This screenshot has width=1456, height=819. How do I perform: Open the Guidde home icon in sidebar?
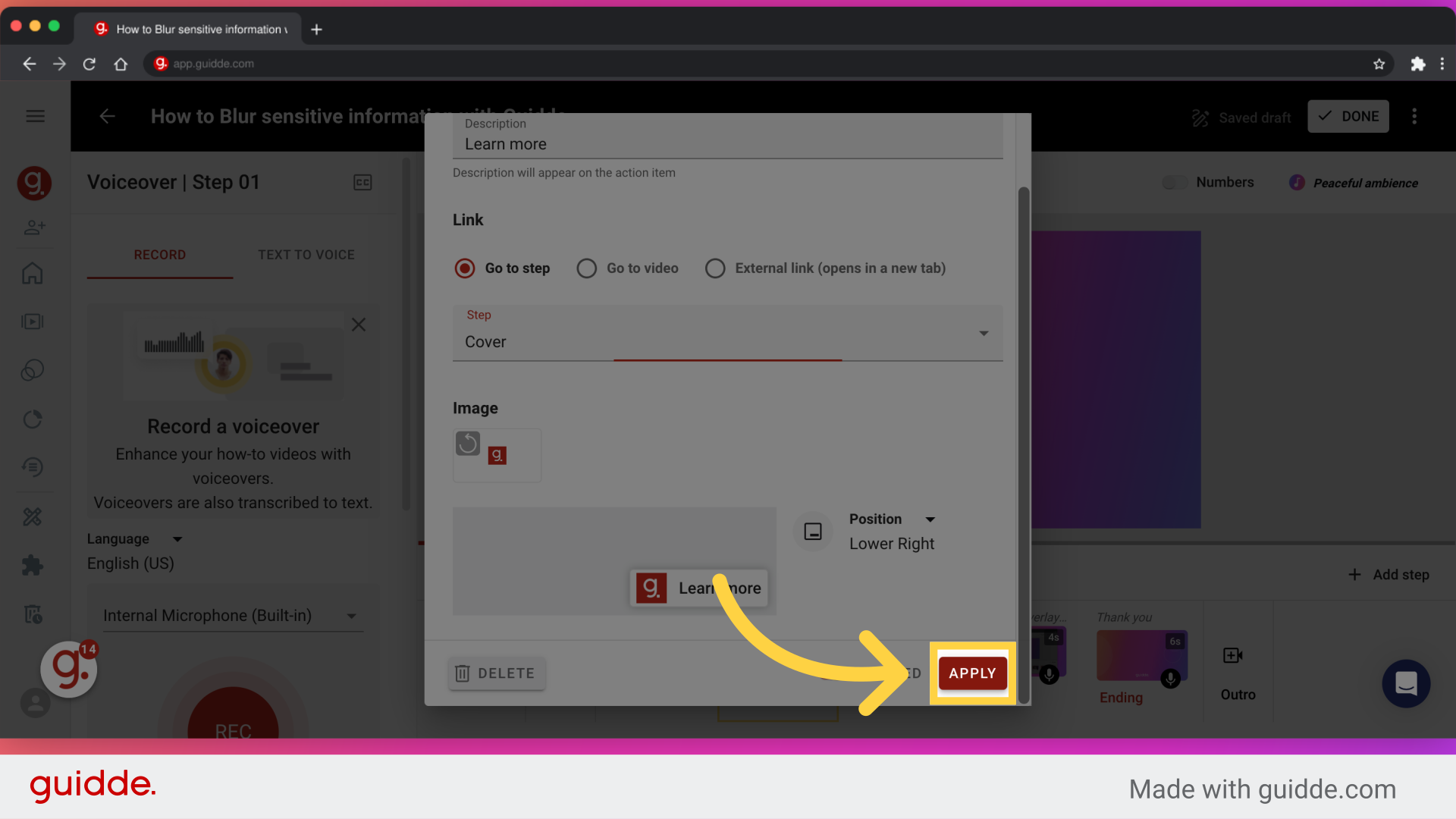tap(33, 273)
